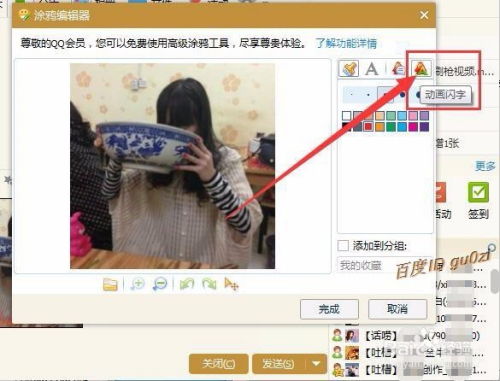Select the paintbrush doodle tool

tap(349, 69)
